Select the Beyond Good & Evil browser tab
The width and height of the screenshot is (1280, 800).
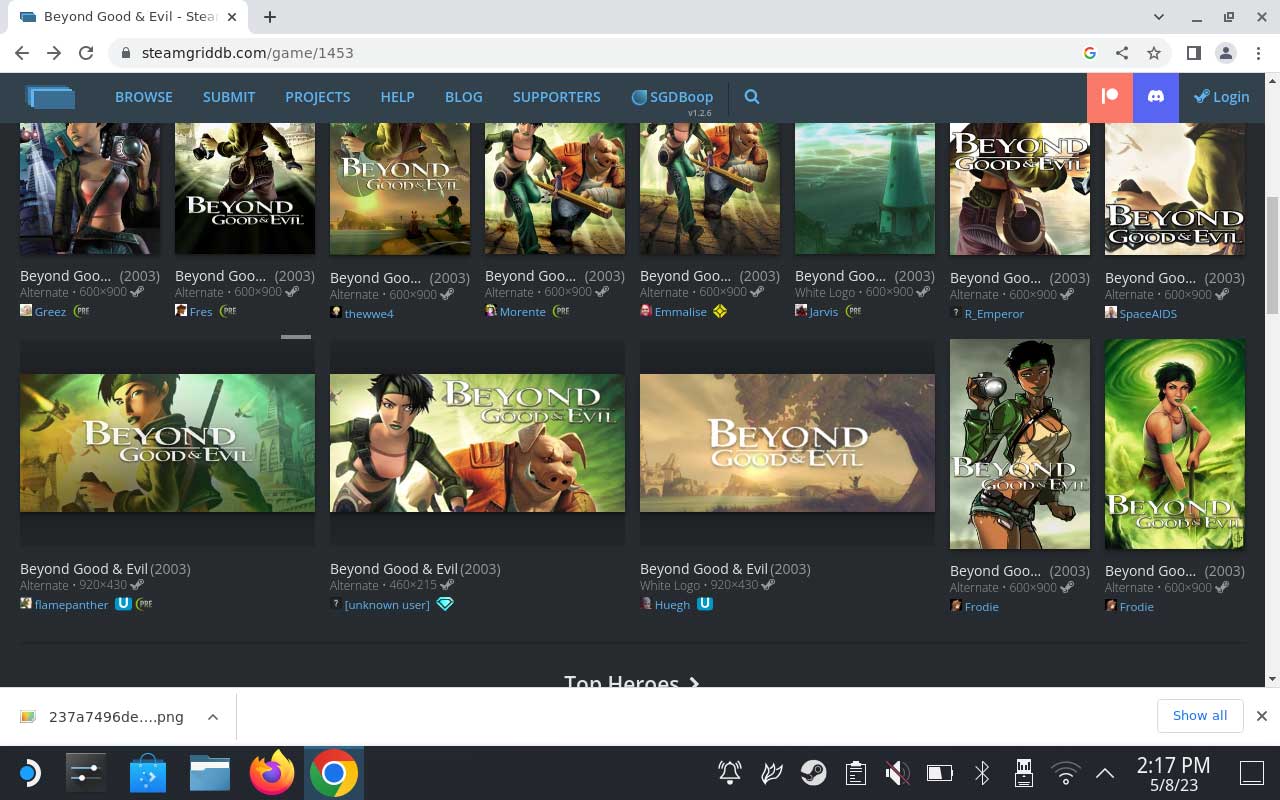(x=130, y=17)
